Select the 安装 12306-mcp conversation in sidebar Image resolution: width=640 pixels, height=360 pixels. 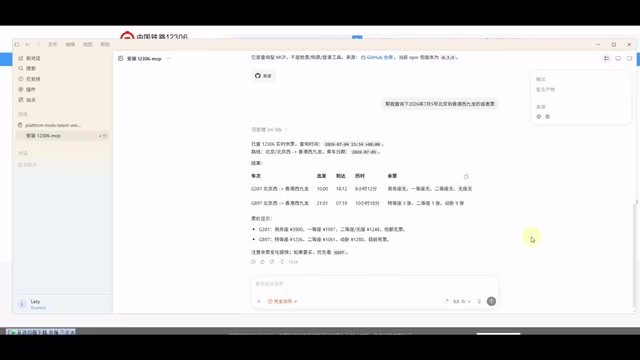pos(62,136)
